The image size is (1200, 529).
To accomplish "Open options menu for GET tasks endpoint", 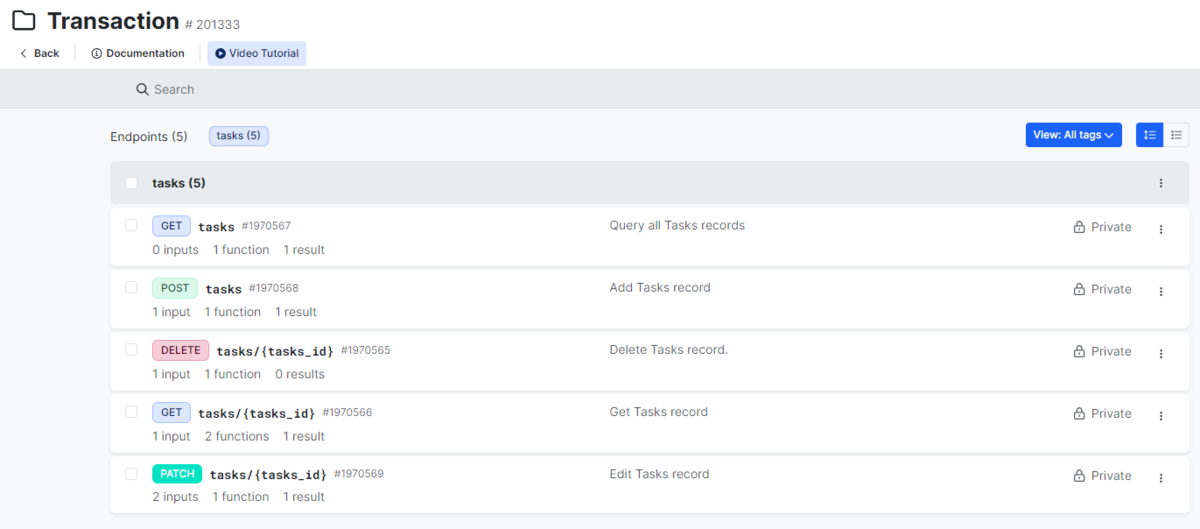I will (x=1160, y=229).
